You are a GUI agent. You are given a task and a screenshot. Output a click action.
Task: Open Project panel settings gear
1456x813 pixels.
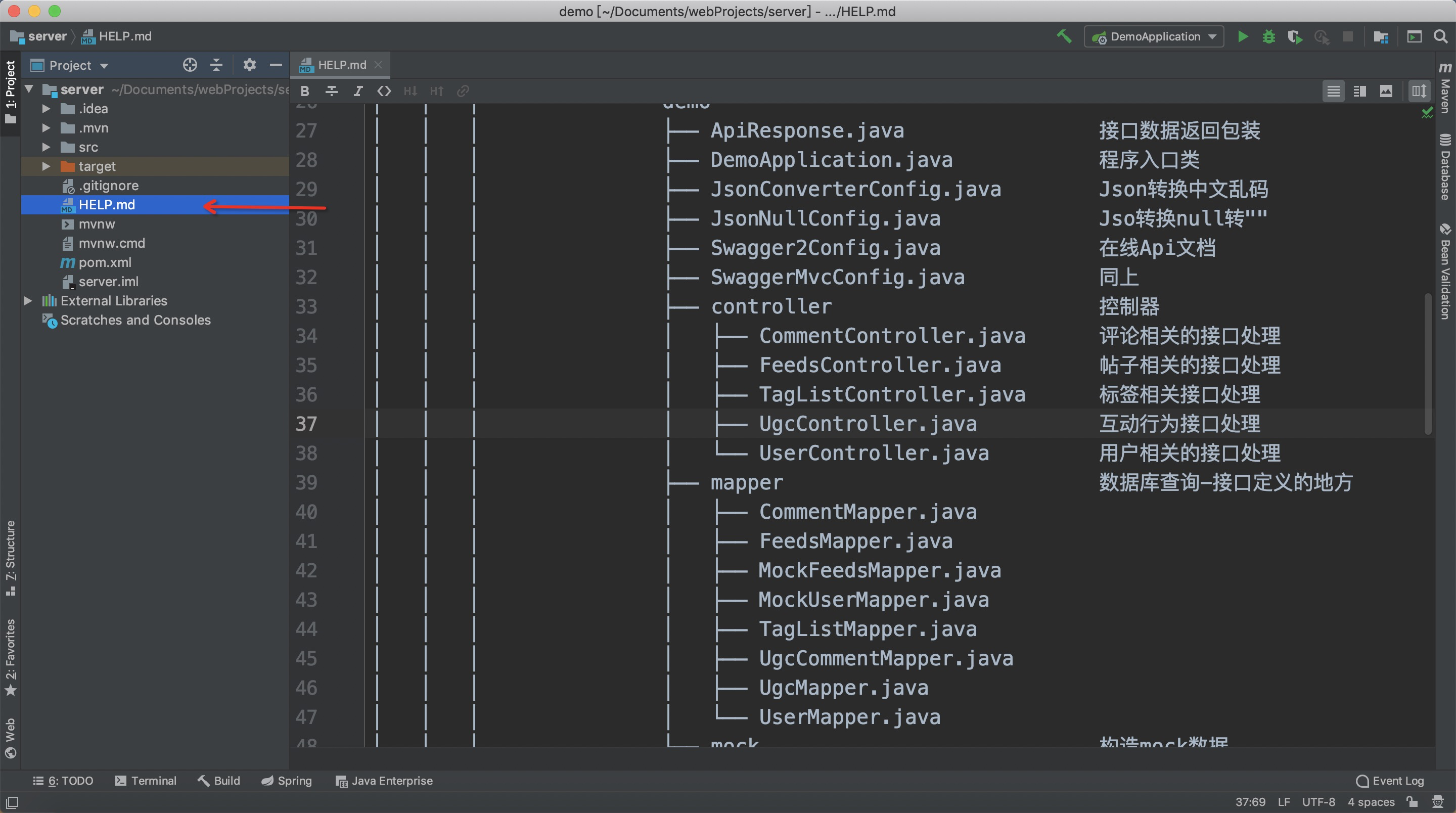click(x=249, y=65)
